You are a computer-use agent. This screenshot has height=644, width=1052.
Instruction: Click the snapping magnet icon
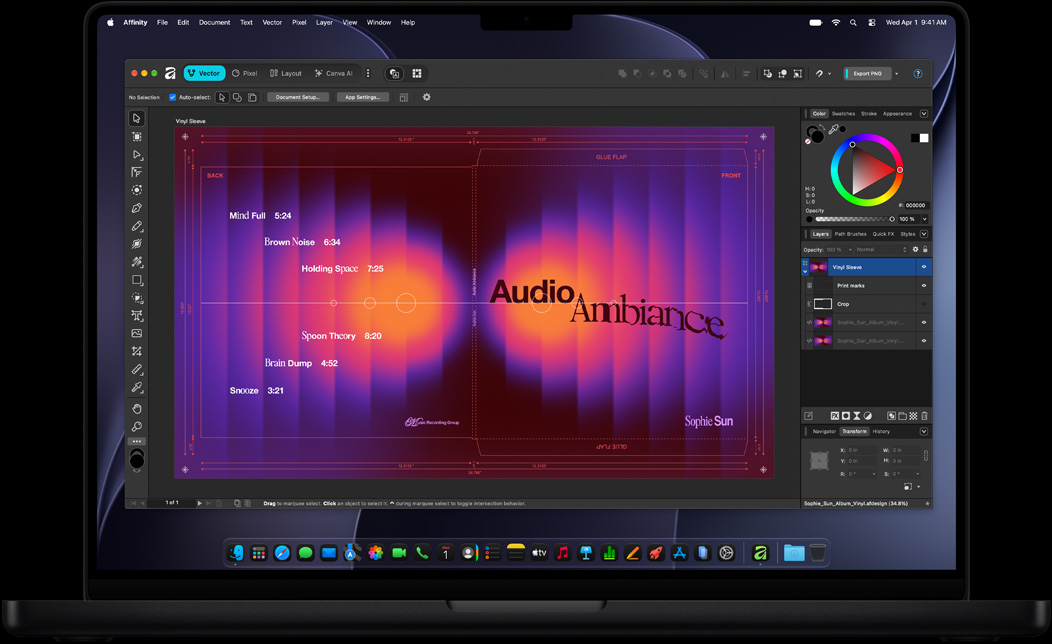tap(819, 74)
